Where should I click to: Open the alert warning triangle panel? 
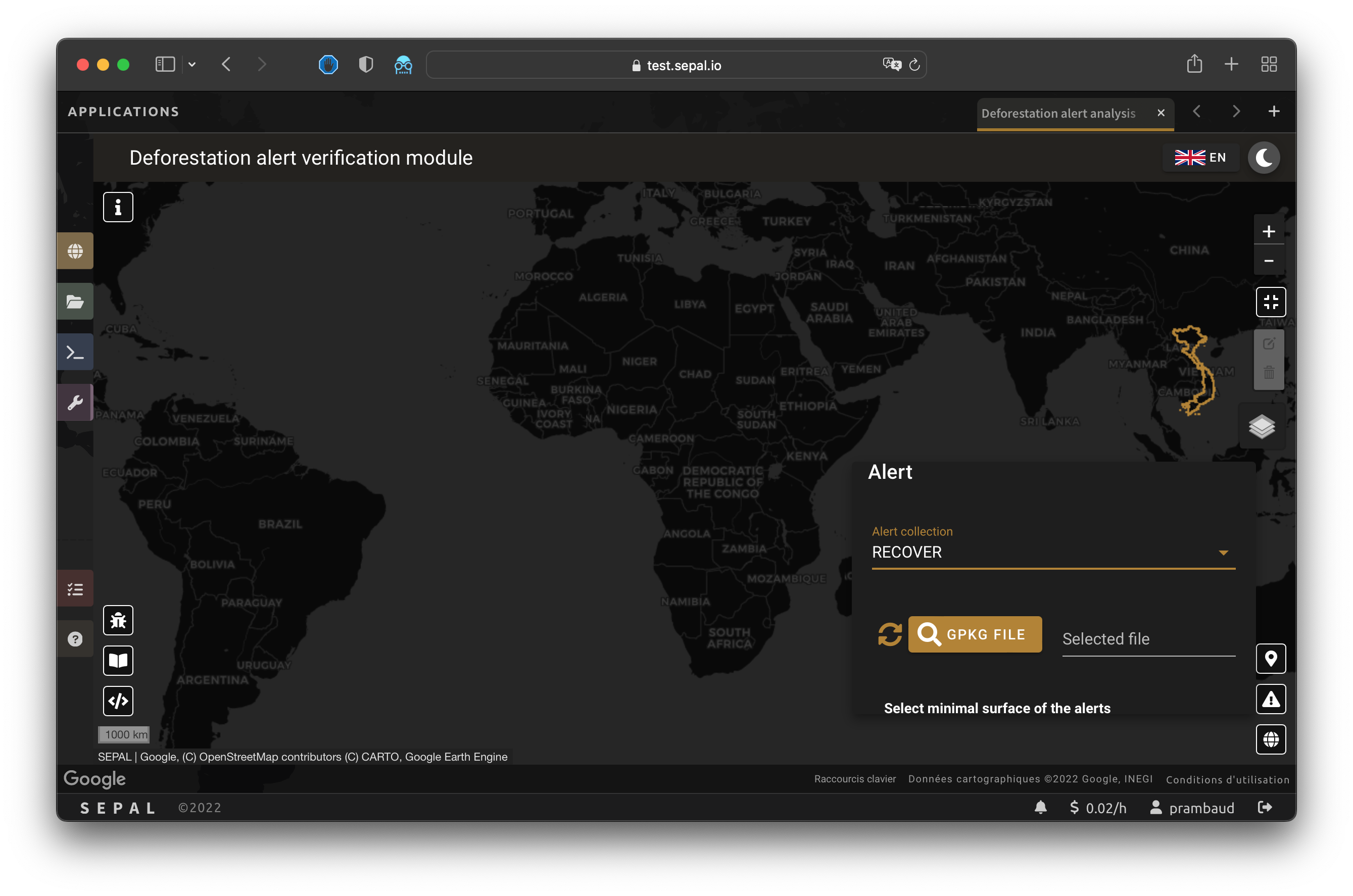tap(1270, 700)
